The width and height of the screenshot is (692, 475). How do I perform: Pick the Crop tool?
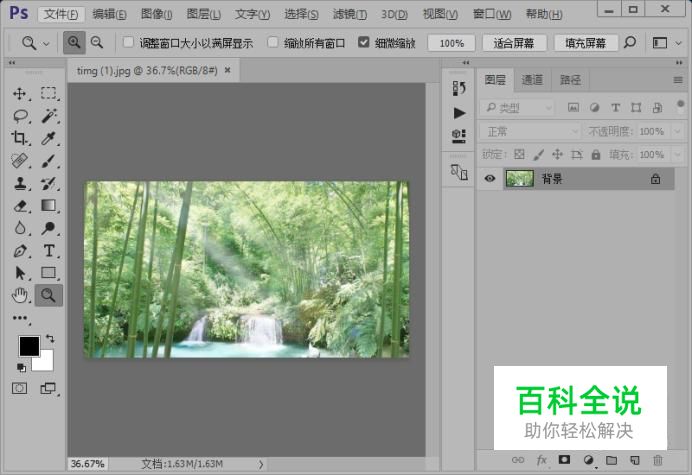[20, 138]
